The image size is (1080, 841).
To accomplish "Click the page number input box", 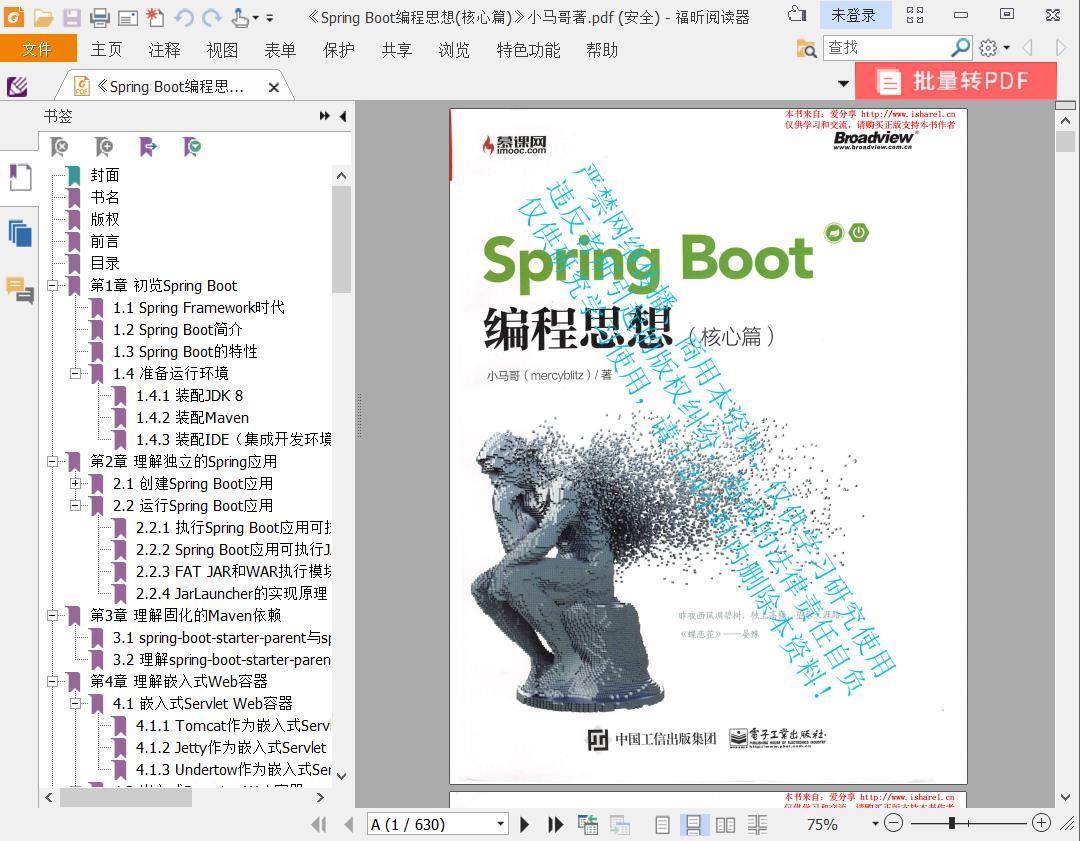I will 431,824.
